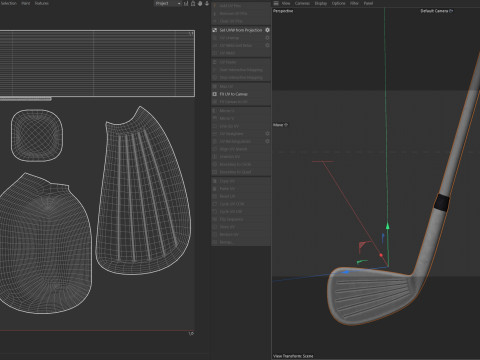Open the viewport Panel menu
Viewport: 480px width, 360px height.
[368, 3]
